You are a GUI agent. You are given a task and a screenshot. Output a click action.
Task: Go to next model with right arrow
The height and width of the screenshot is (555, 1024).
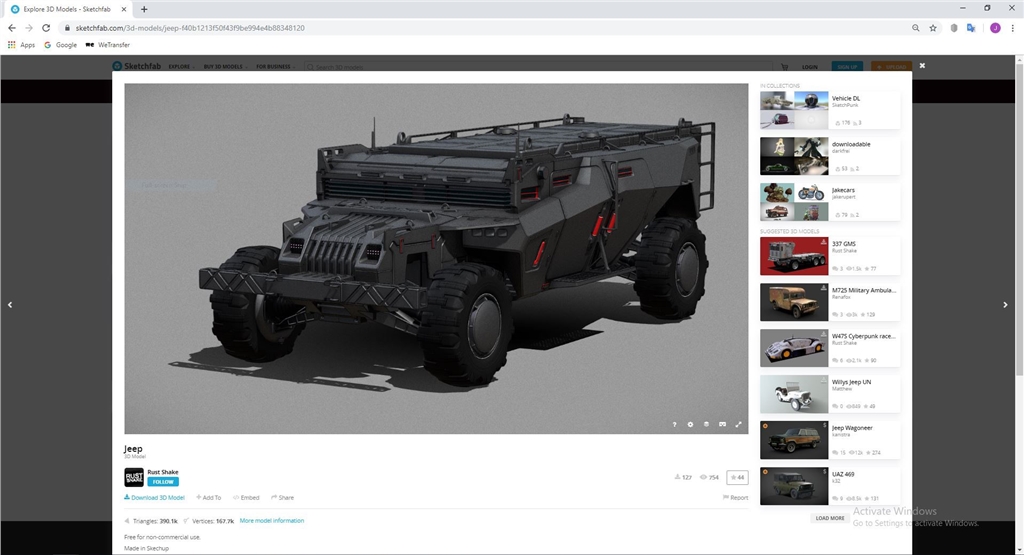1006,305
